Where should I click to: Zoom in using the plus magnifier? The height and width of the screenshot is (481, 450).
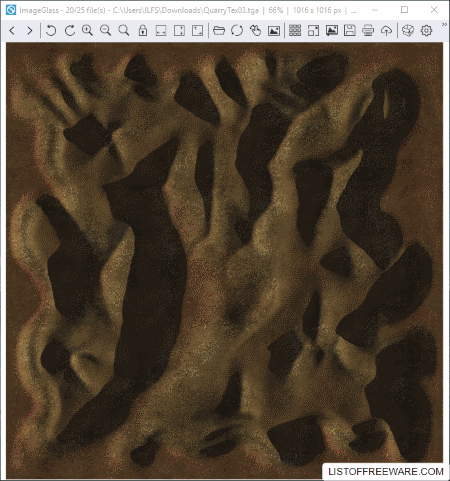pyautogui.click(x=87, y=31)
